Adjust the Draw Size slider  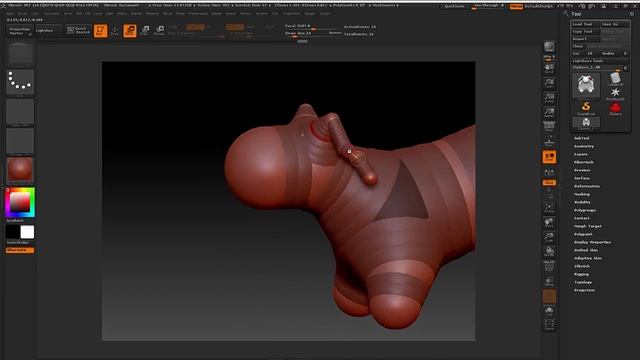coord(312,33)
